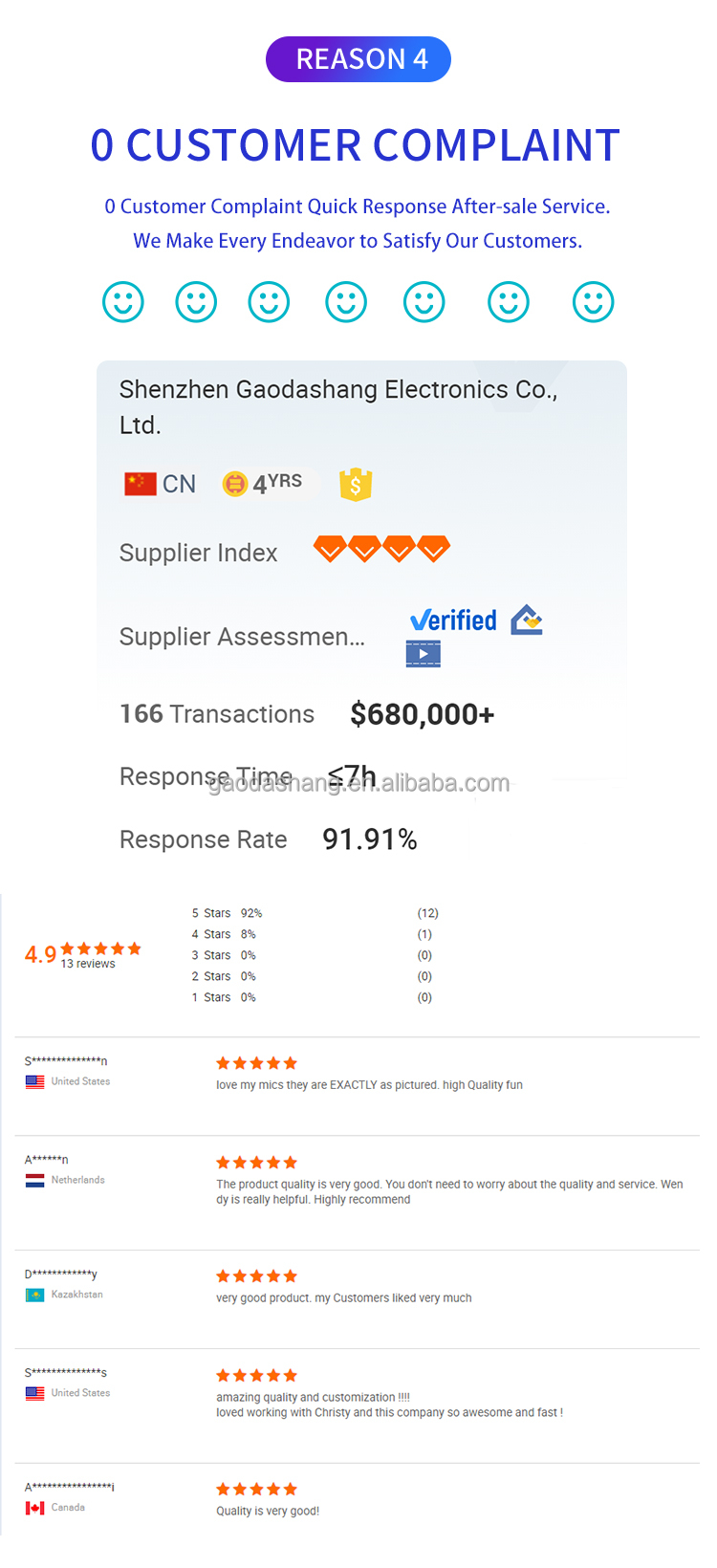The height and width of the screenshot is (1568, 717).
Task: Click the Kazakhstan flag icon
Action: coord(35,1295)
